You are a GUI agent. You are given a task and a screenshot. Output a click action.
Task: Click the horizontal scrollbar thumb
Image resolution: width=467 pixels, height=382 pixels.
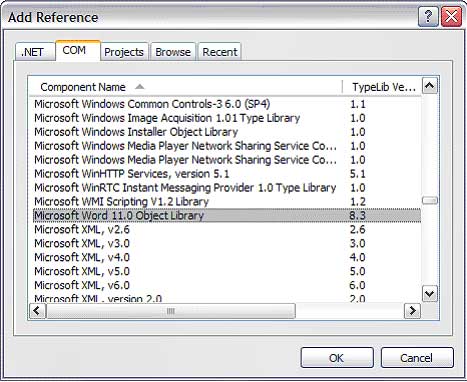171,311
